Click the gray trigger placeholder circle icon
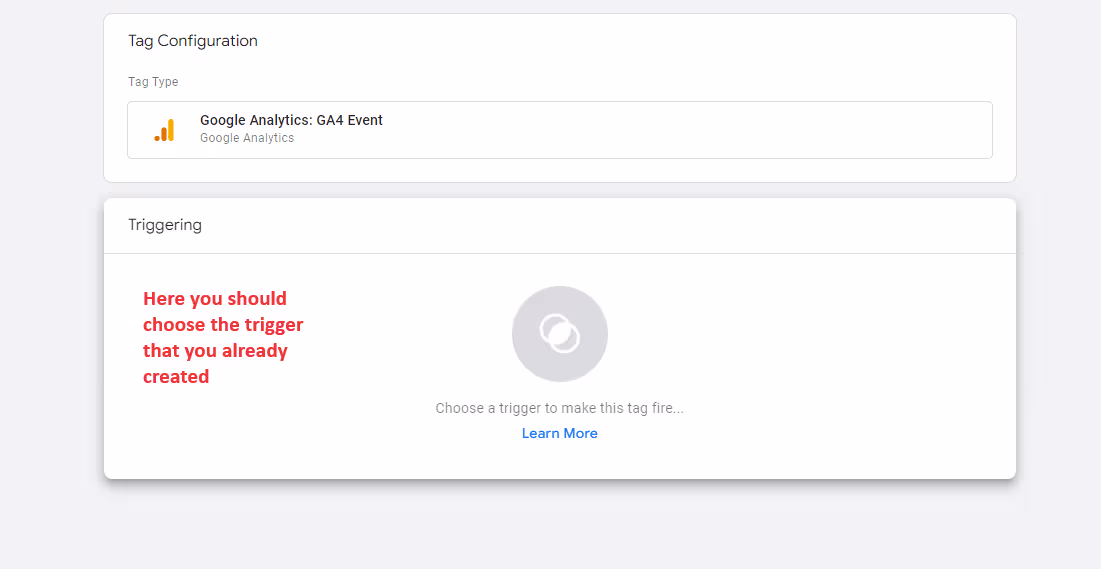 coord(560,334)
